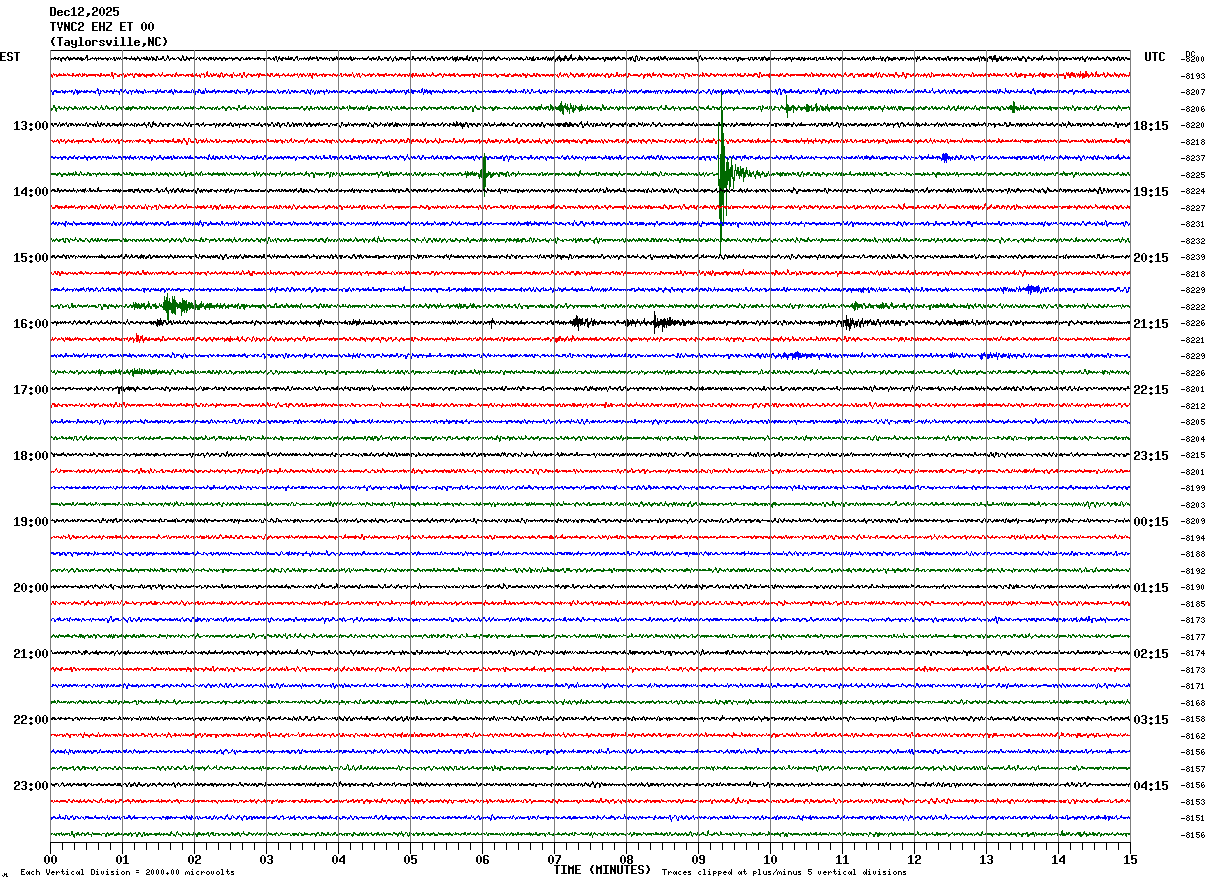Viewport: 1210px width, 886px height.
Task: Click the 15 minute tick label
Action: (x=1129, y=859)
